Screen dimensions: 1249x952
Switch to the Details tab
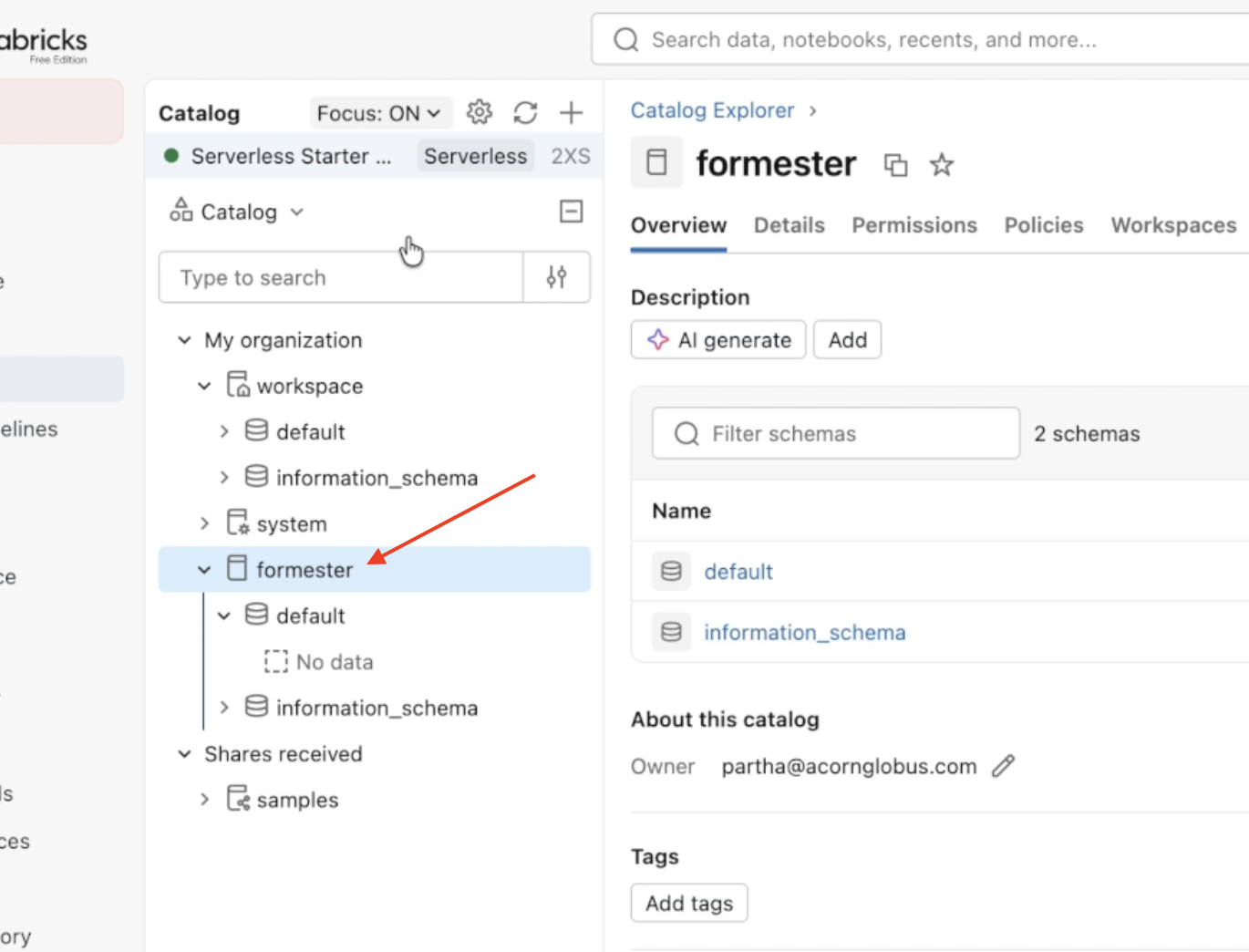790,225
